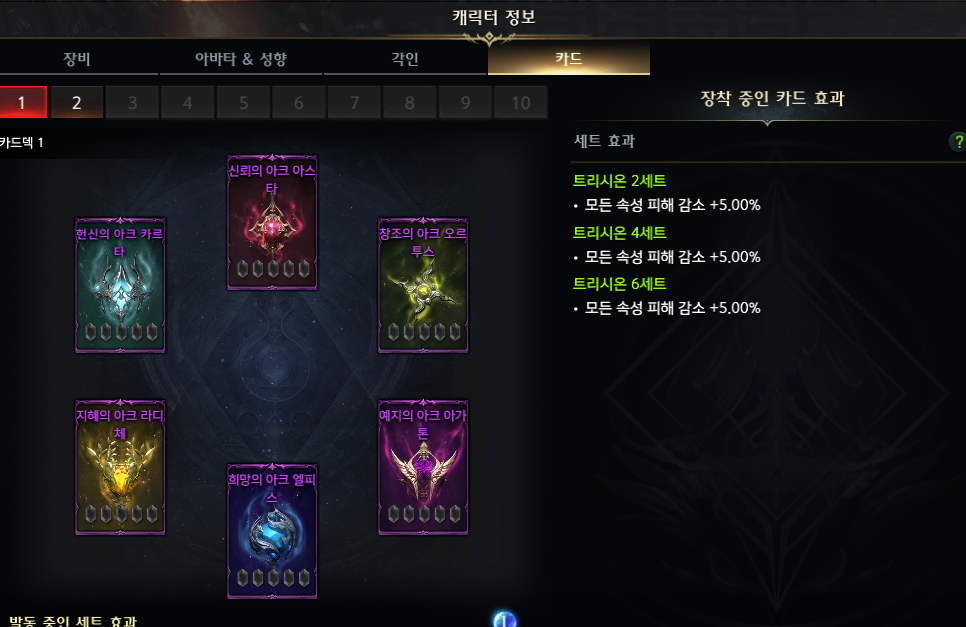
Task: Open the green question mark help icon
Action: point(958,142)
